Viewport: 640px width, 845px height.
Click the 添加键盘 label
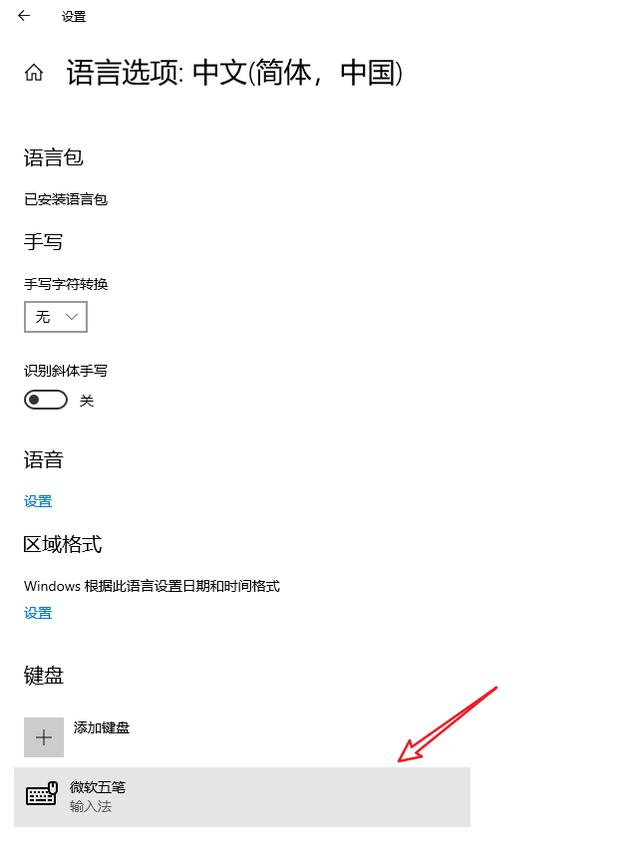click(x=102, y=728)
